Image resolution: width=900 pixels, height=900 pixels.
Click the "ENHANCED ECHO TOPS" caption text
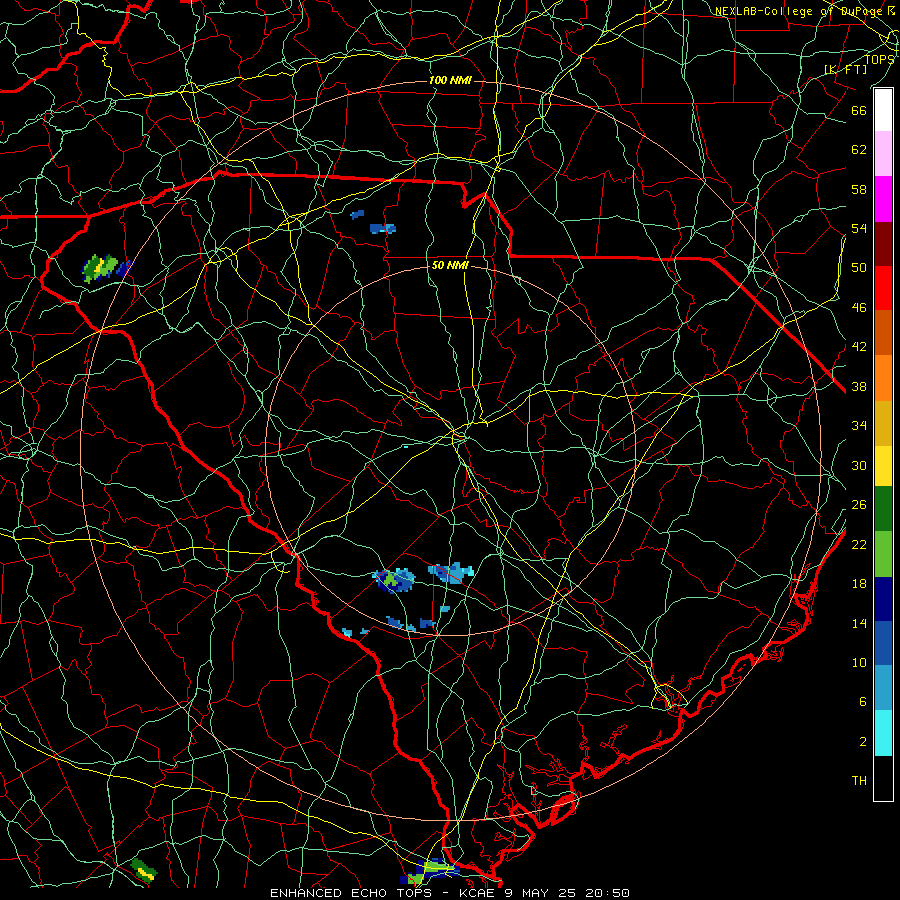pyautogui.click(x=351, y=893)
